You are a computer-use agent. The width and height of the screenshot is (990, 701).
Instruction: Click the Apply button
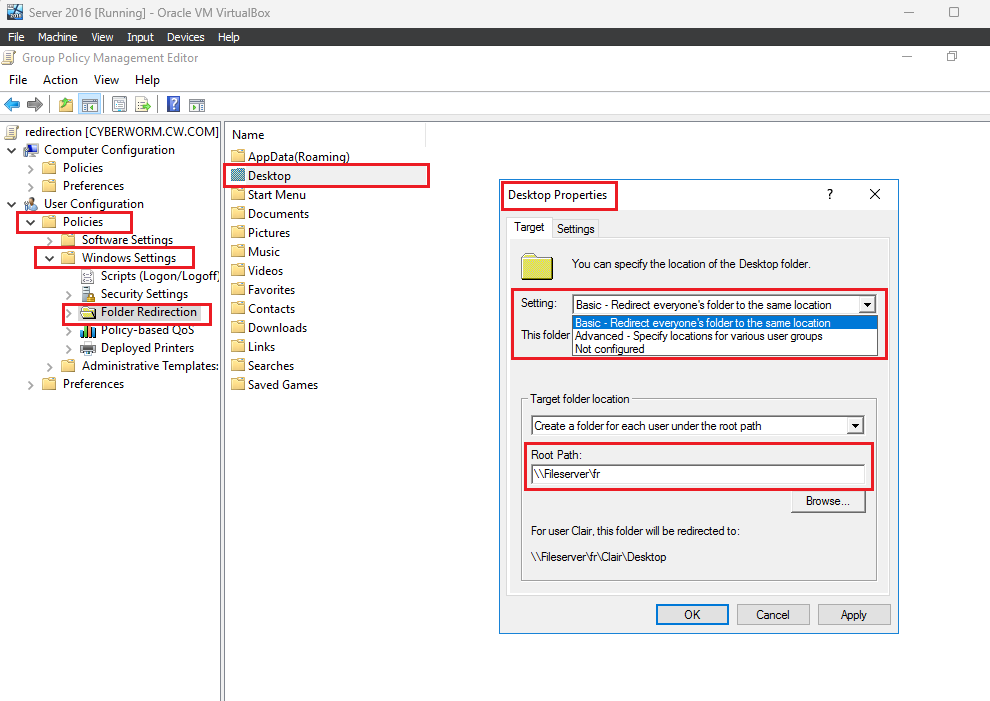click(854, 614)
